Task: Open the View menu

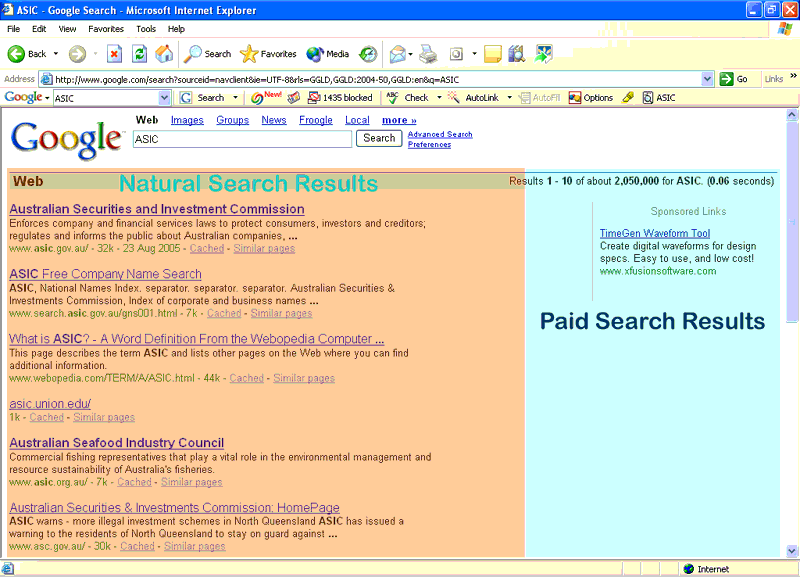Action: (x=67, y=29)
